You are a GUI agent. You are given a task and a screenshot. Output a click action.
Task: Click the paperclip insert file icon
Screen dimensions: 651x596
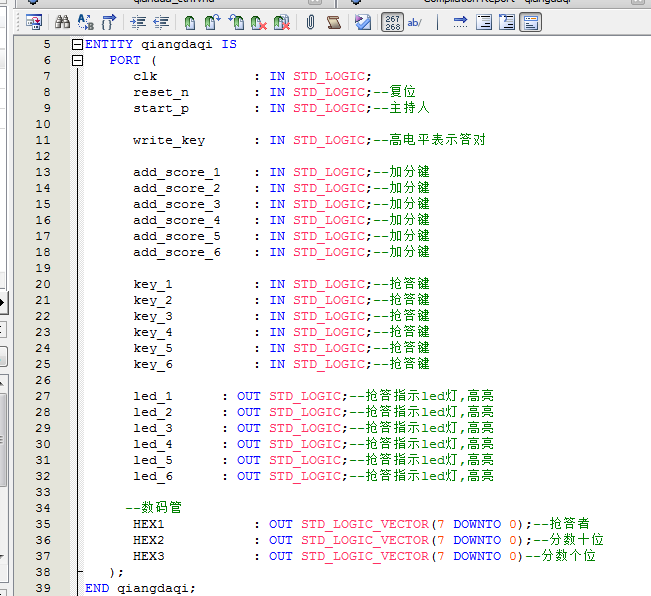coord(310,22)
